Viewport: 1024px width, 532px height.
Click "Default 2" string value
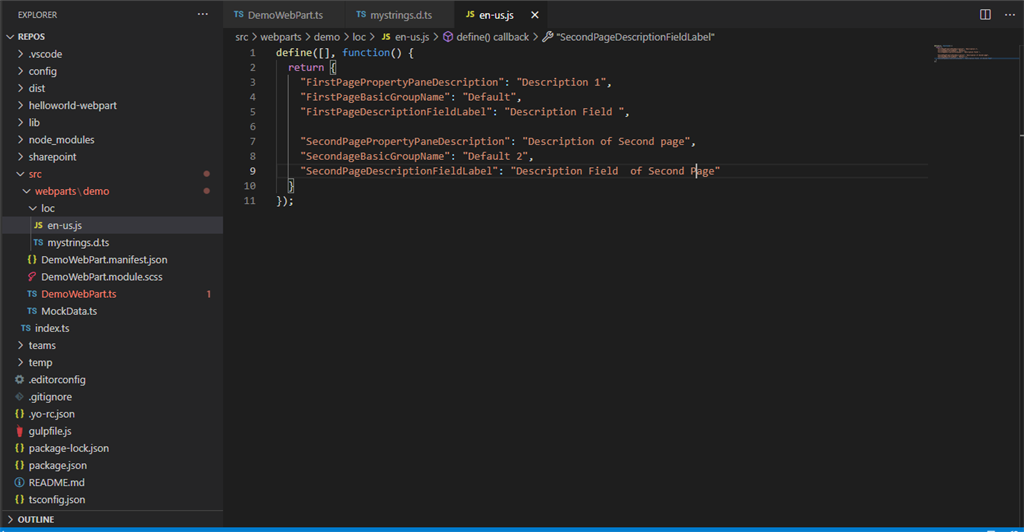(495, 157)
